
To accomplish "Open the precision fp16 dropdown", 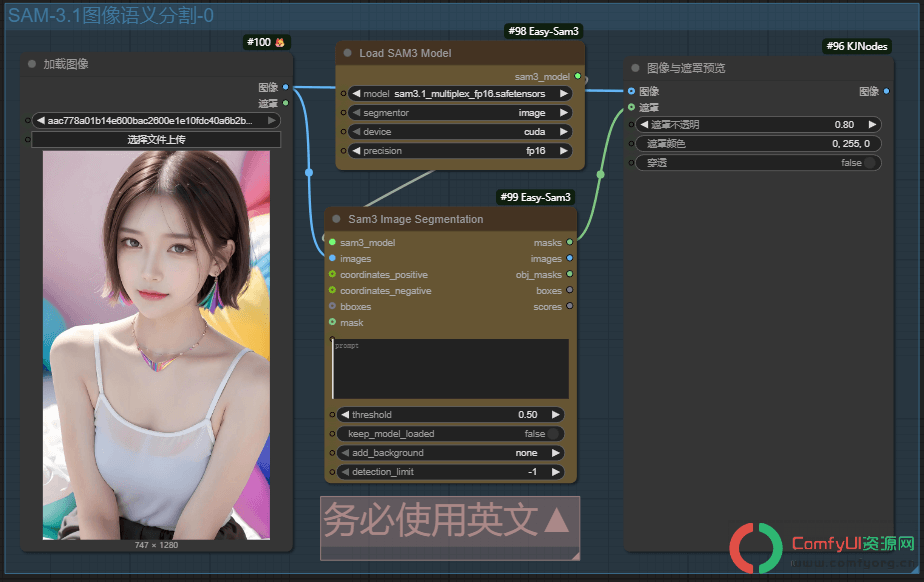I will 460,151.
